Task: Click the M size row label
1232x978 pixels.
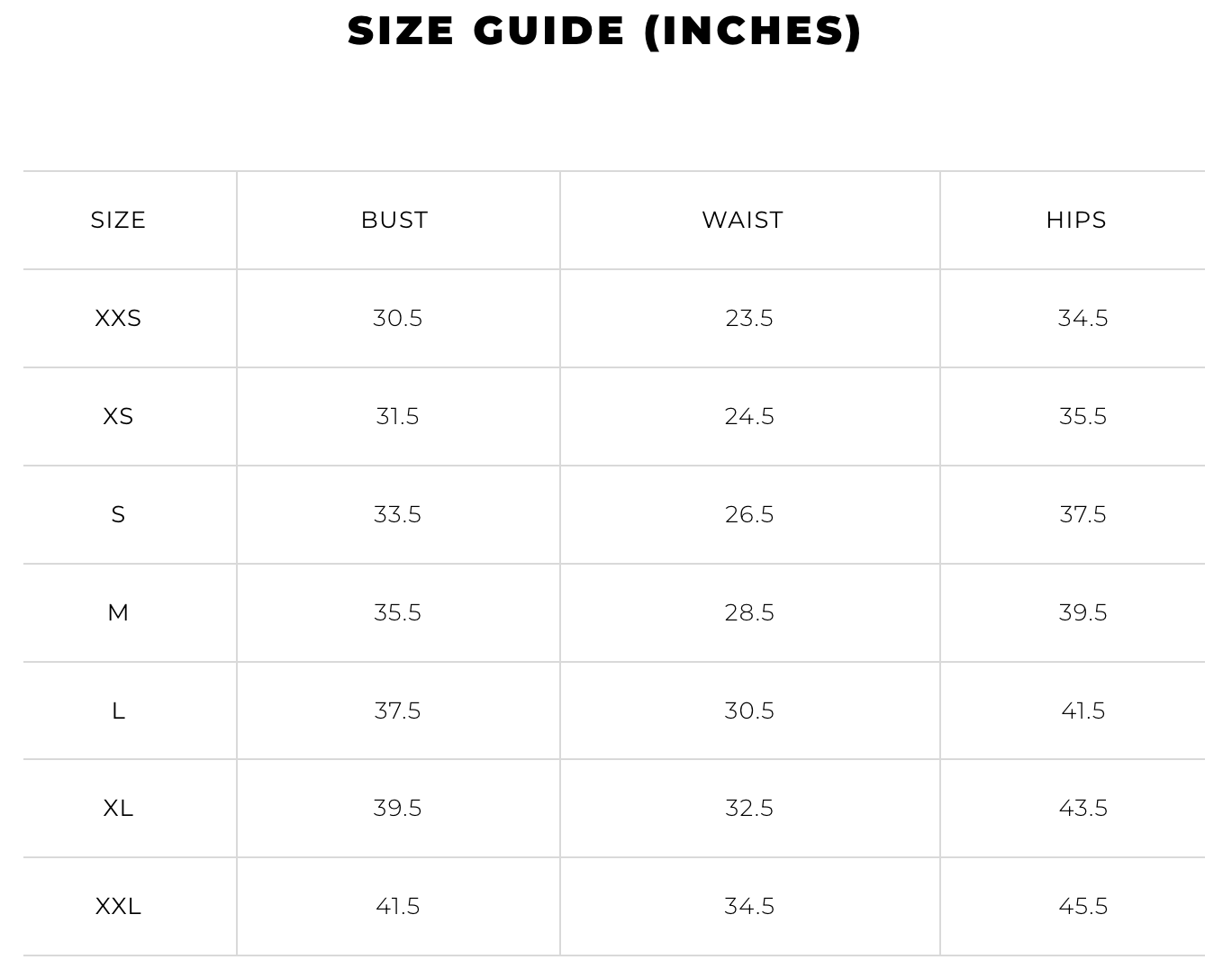Action: pos(118,612)
